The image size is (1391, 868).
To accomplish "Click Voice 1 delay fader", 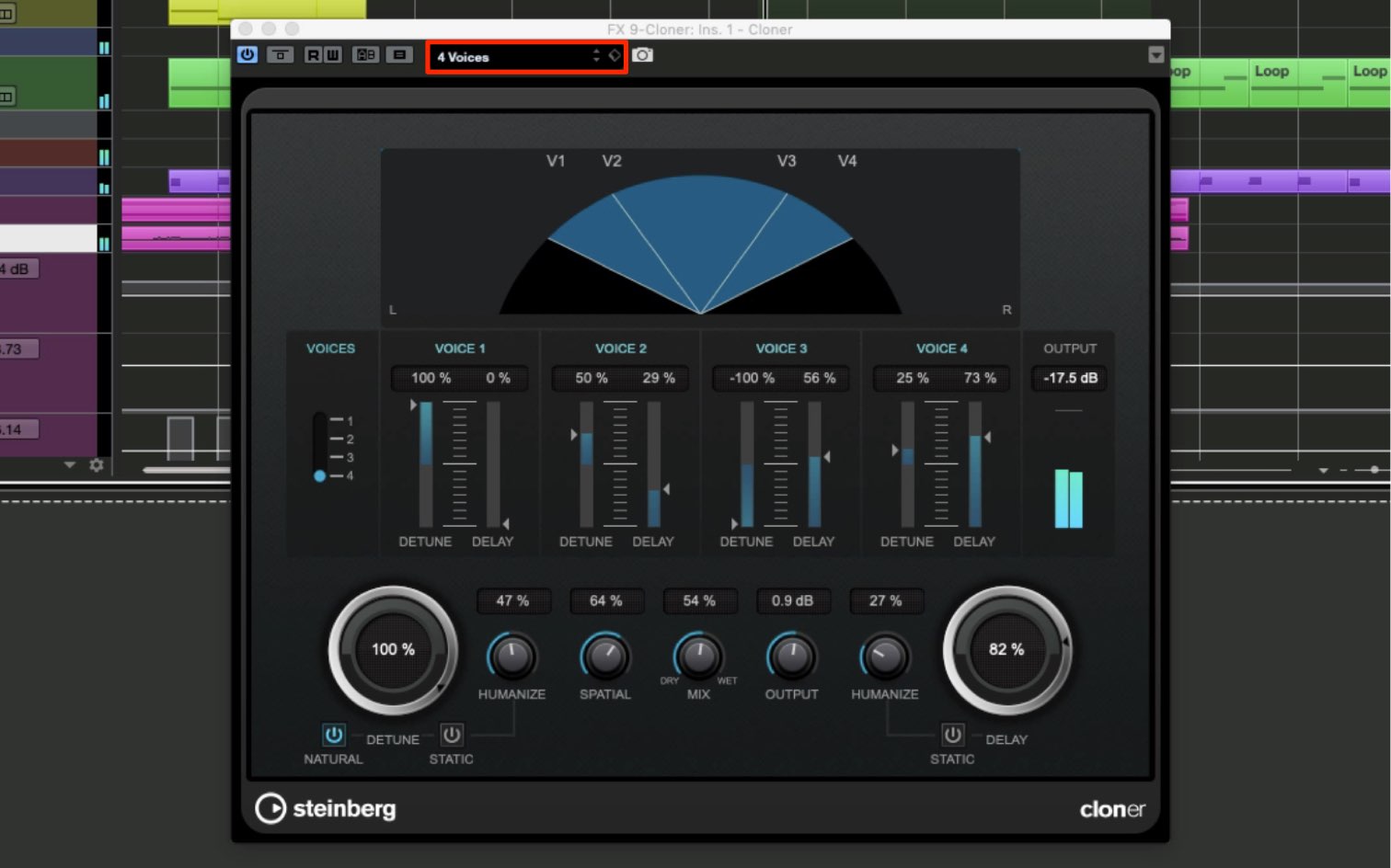I will pos(493,463).
